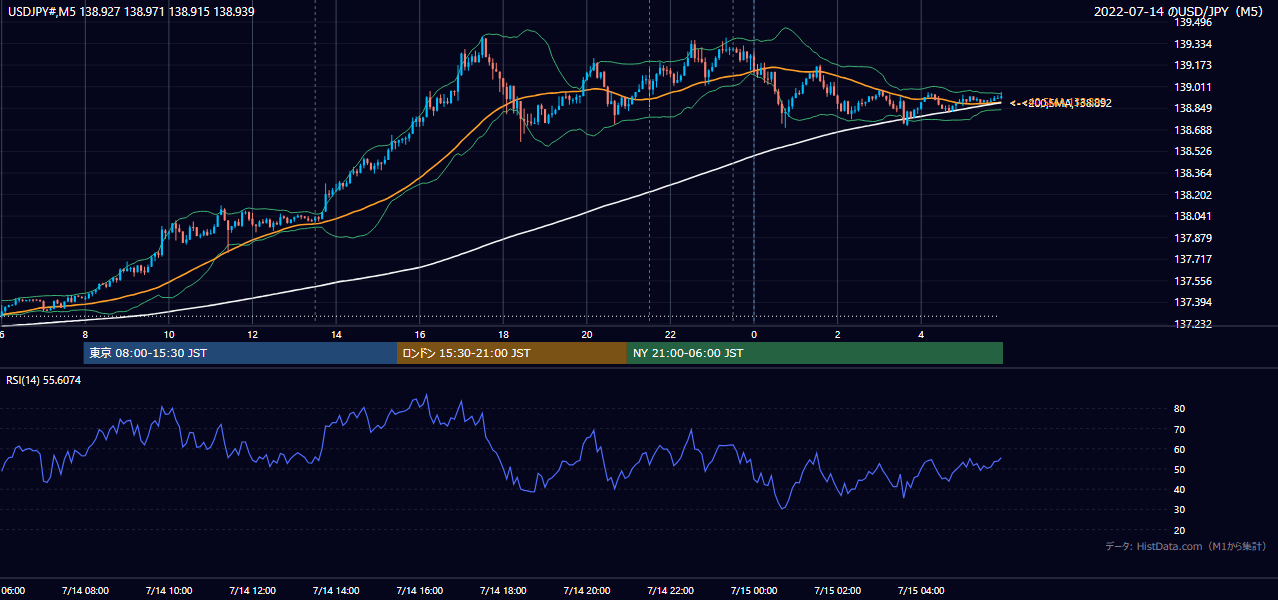Click RSI scale value 30
Screen dimensions: 1278x600
[x=1180, y=510]
